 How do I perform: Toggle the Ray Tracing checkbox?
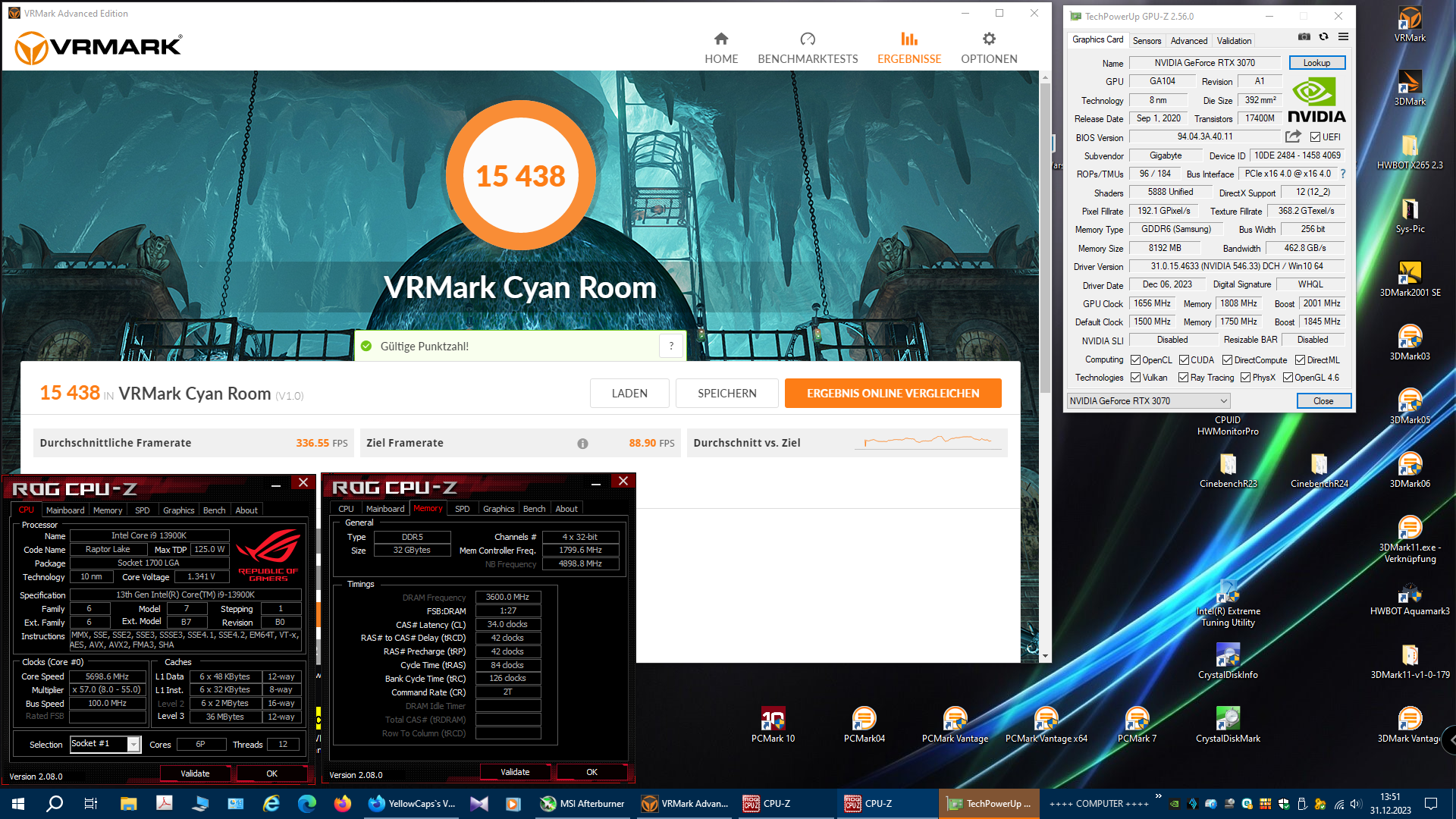point(1183,378)
